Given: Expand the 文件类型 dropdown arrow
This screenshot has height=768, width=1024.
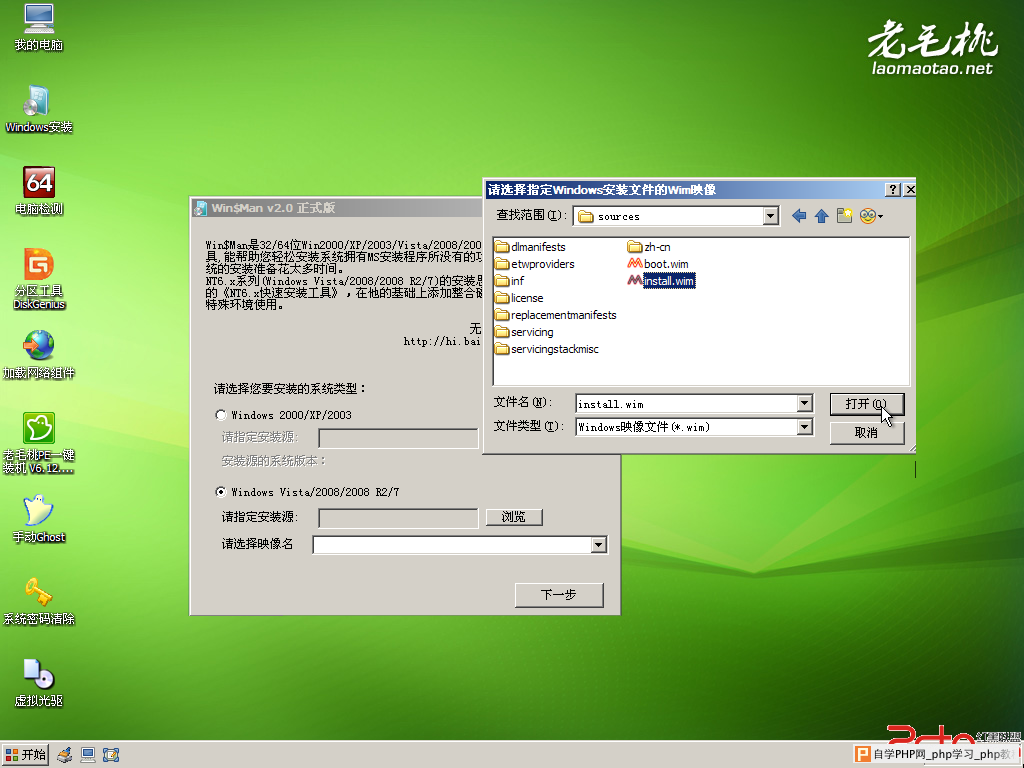Looking at the screenshot, I should point(805,427).
